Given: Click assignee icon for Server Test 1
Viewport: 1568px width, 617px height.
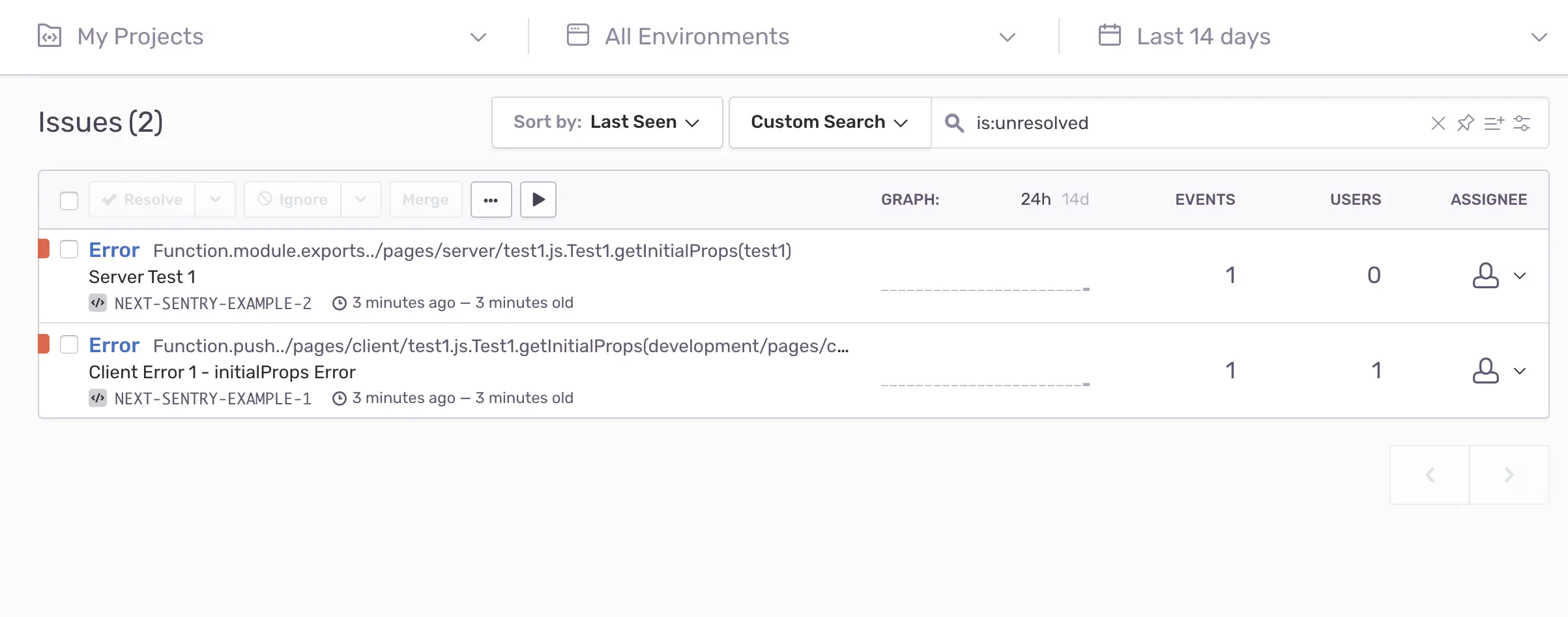Looking at the screenshot, I should pos(1485,275).
